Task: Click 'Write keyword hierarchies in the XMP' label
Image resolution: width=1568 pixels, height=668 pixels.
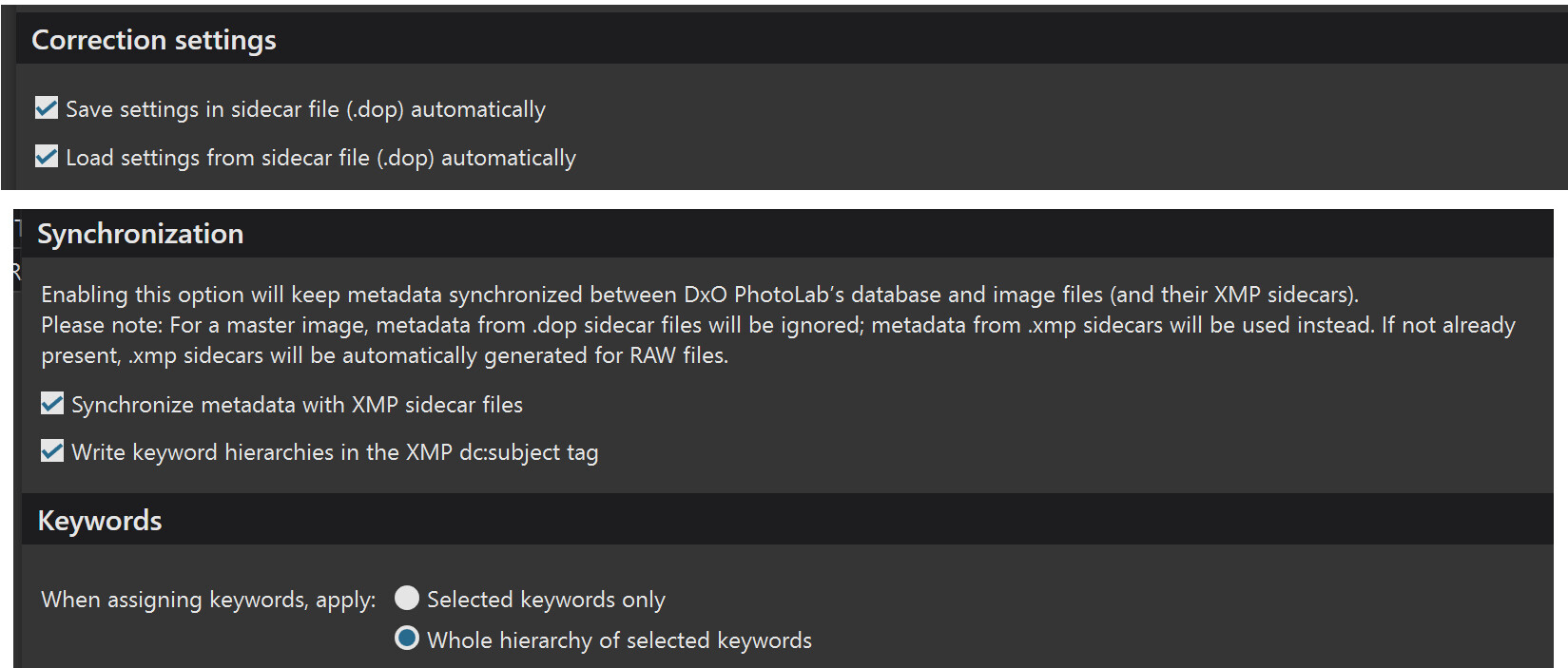Action: point(335,452)
